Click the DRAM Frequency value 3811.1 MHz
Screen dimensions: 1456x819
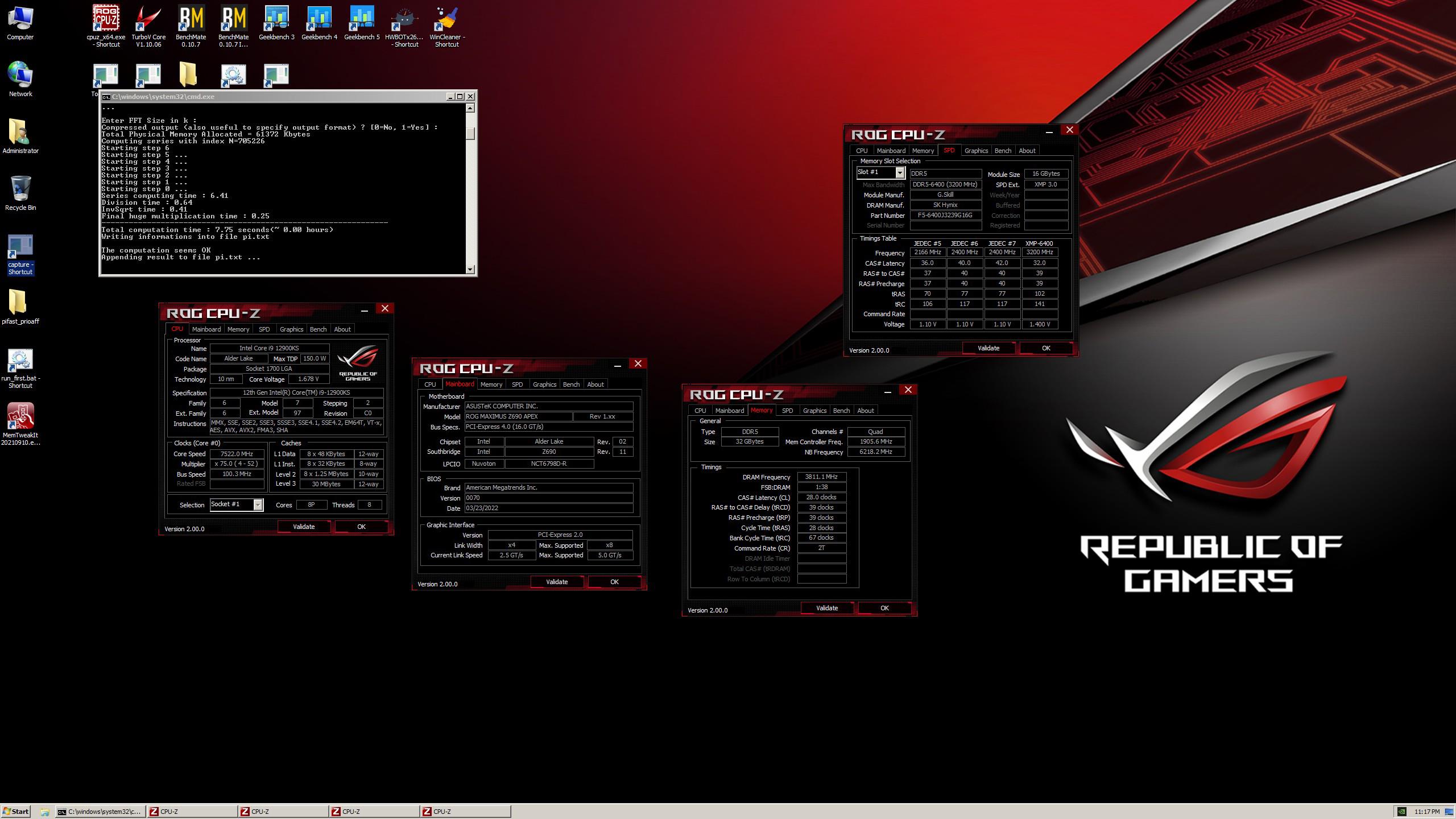pyautogui.click(x=821, y=477)
